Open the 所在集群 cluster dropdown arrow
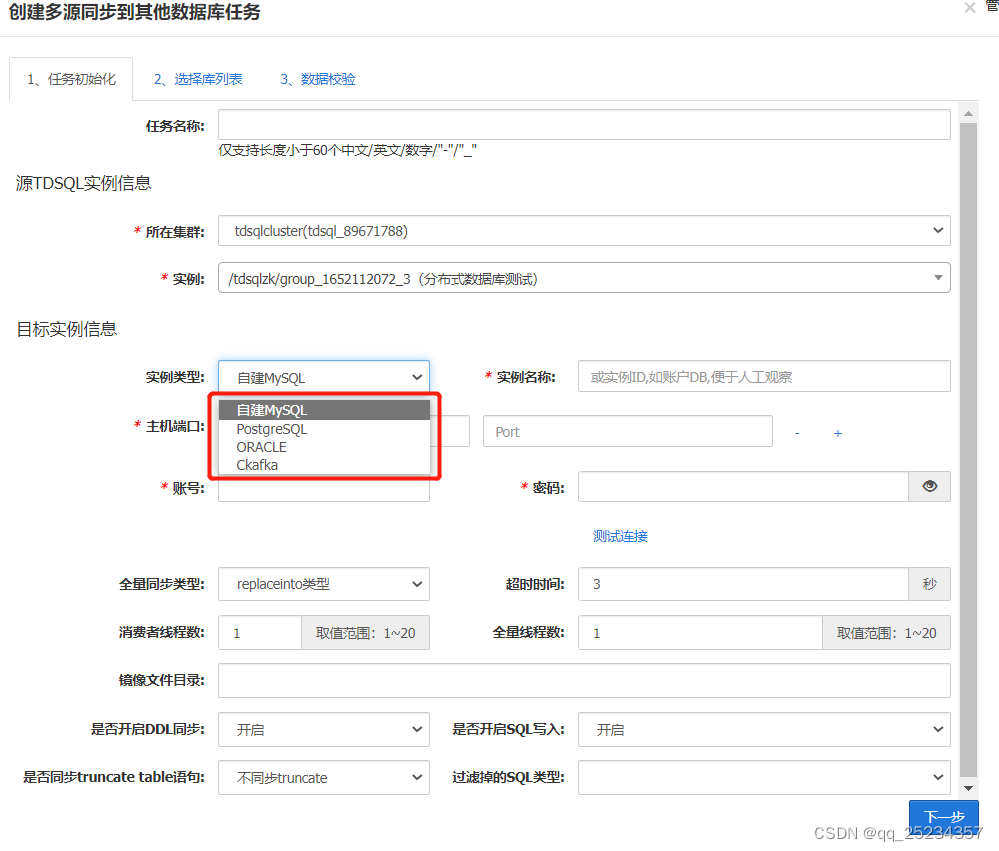This screenshot has width=999, height=851. [937, 230]
